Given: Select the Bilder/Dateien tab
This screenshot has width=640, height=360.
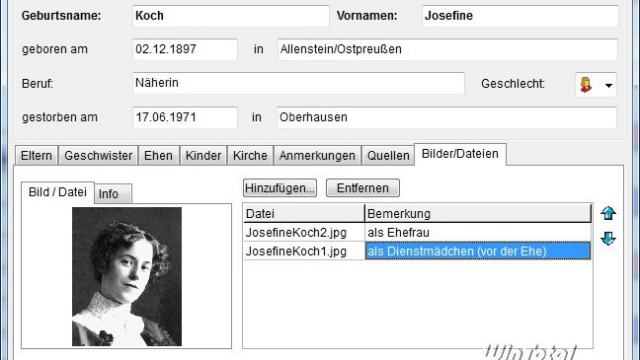Looking at the screenshot, I should click(460, 154).
